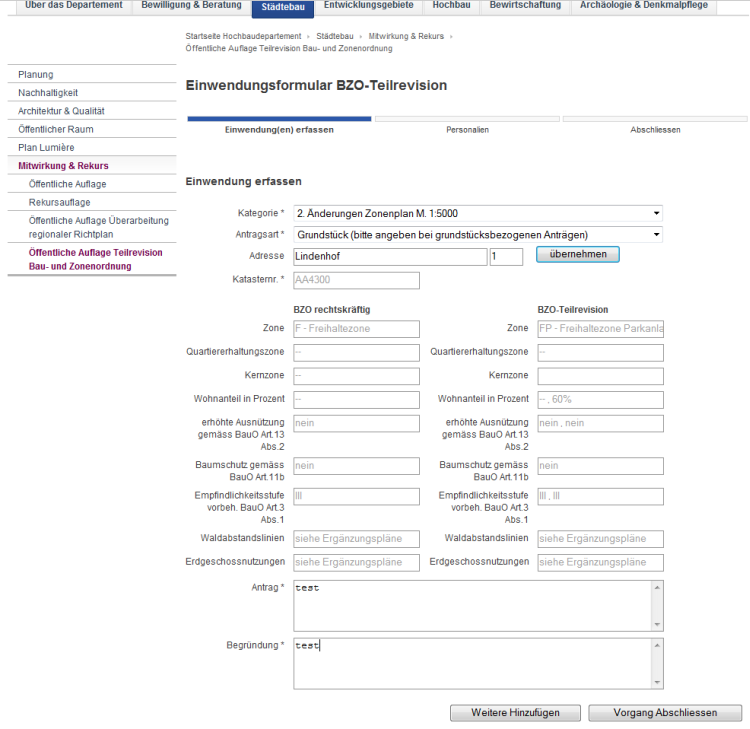
Task: Click Begründung scrollbar down arrow
Action: point(657,683)
